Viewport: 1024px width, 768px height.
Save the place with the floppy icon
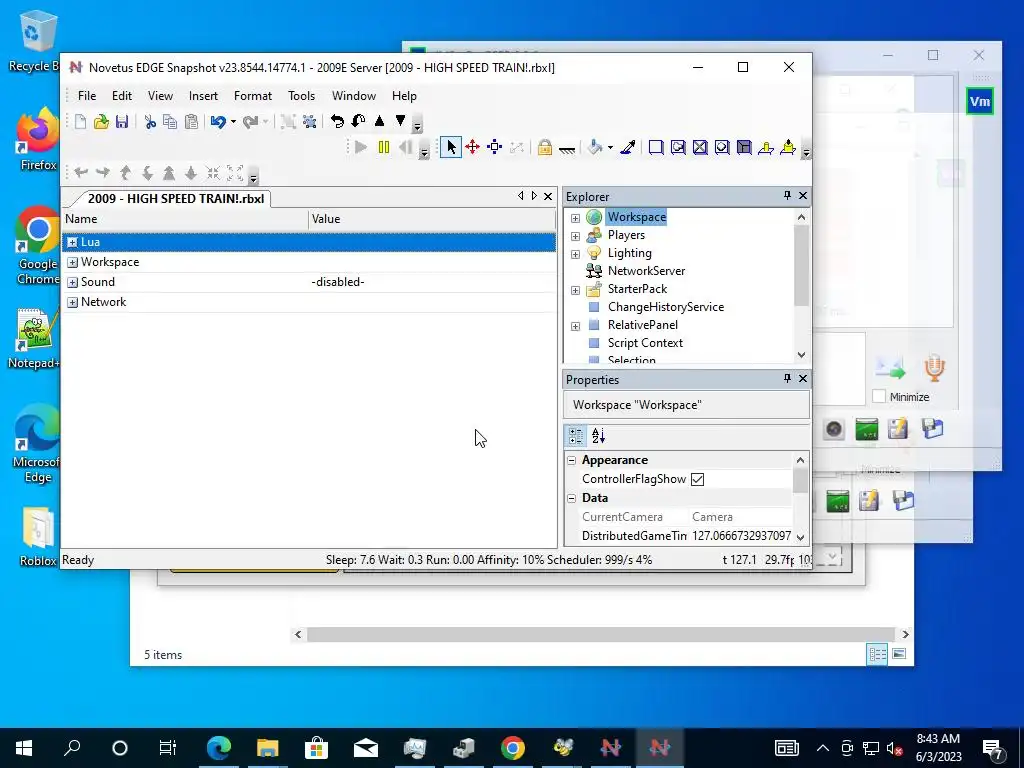coord(122,121)
